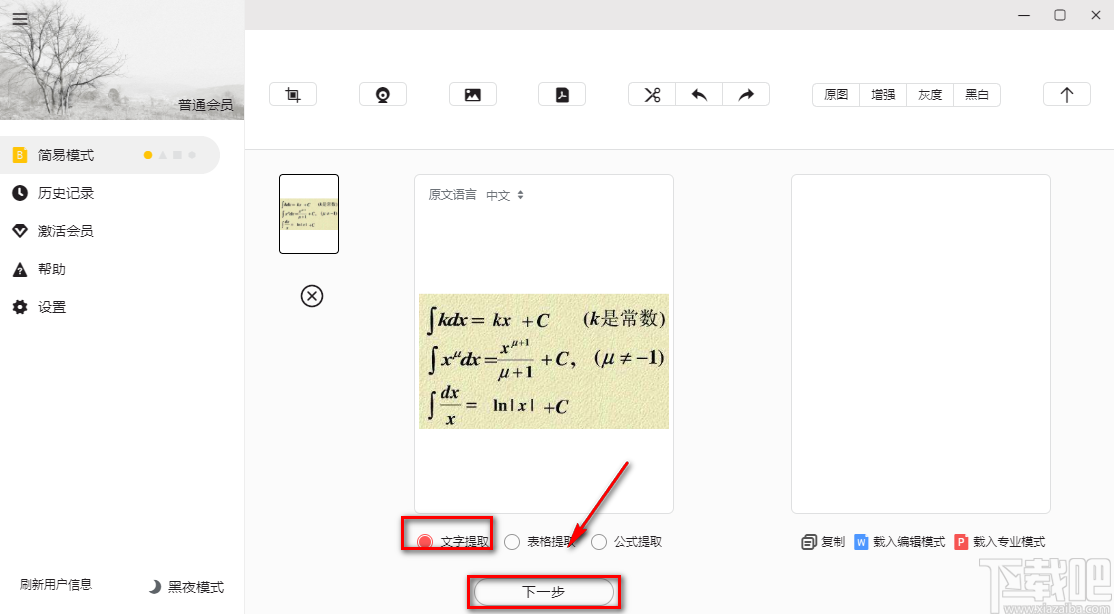Select the 文字提取 radio button
The image size is (1114, 614).
[425, 542]
